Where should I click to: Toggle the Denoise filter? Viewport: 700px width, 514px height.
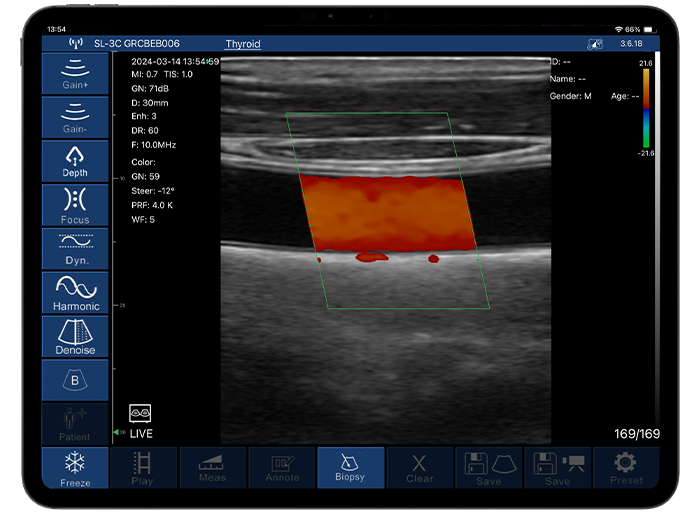click(x=75, y=337)
